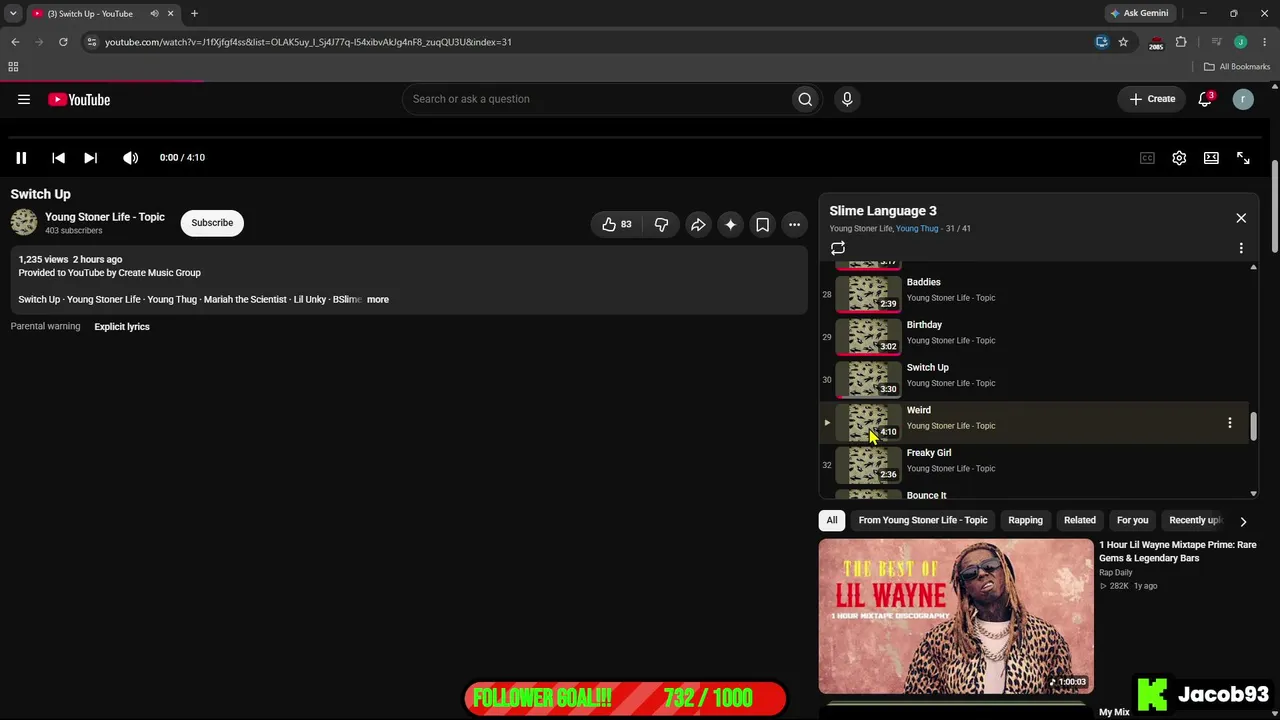Enter fullscreen mode in the player
The height and width of the screenshot is (720, 1280).
[x=1243, y=158]
